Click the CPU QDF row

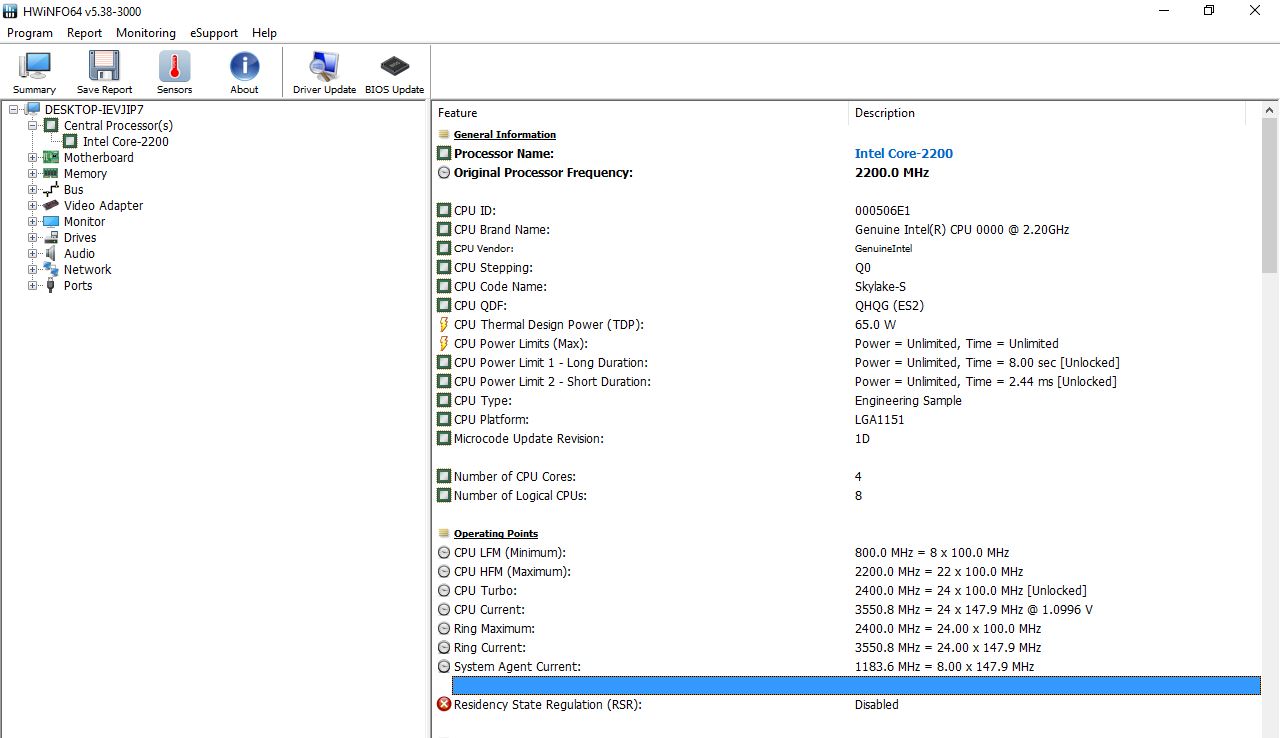coord(849,305)
